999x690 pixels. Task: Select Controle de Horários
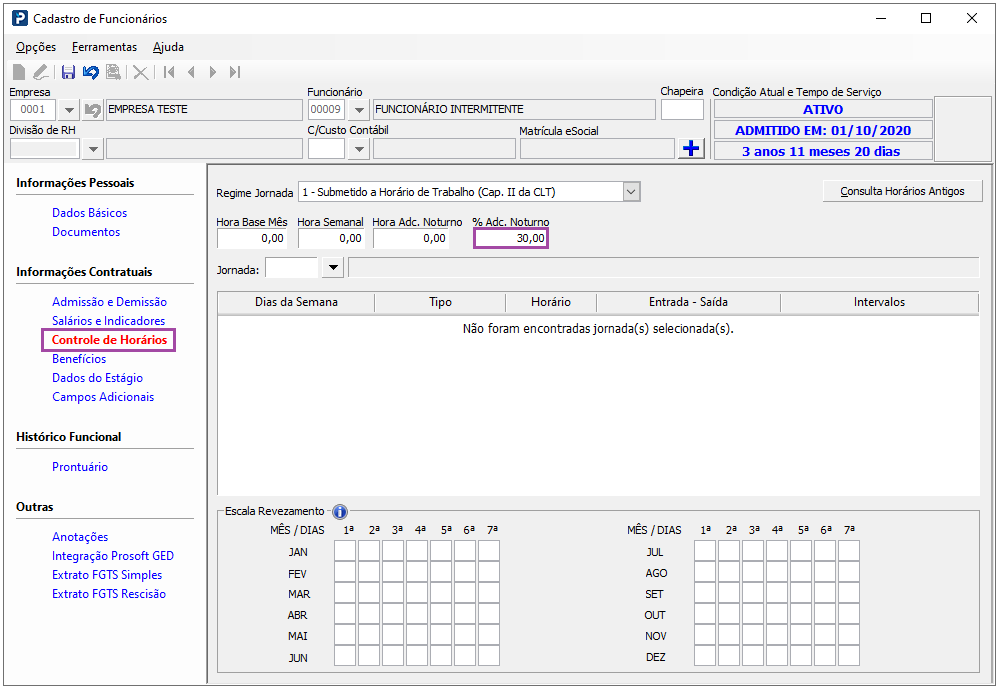(x=109, y=340)
